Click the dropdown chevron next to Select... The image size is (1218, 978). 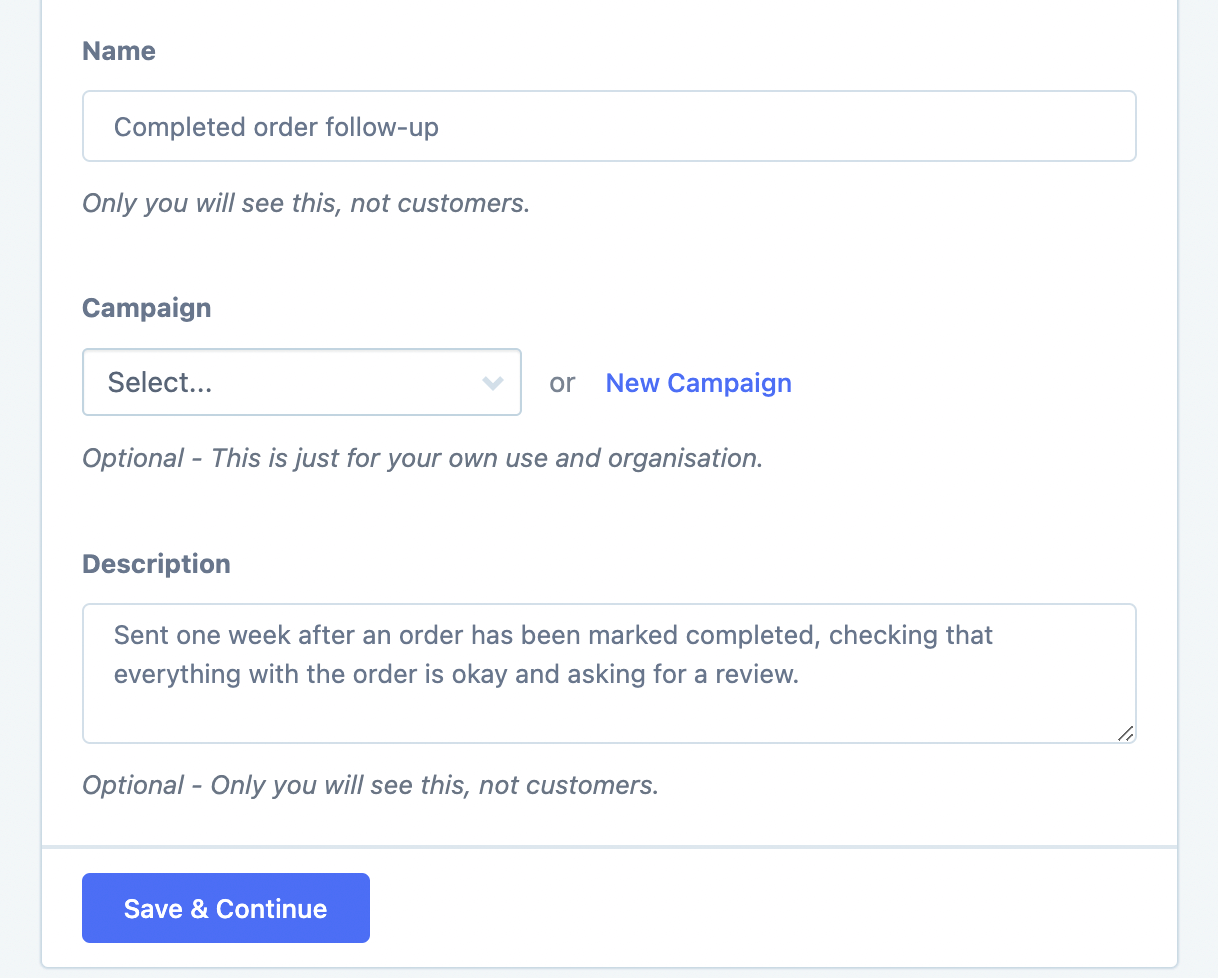(x=492, y=382)
